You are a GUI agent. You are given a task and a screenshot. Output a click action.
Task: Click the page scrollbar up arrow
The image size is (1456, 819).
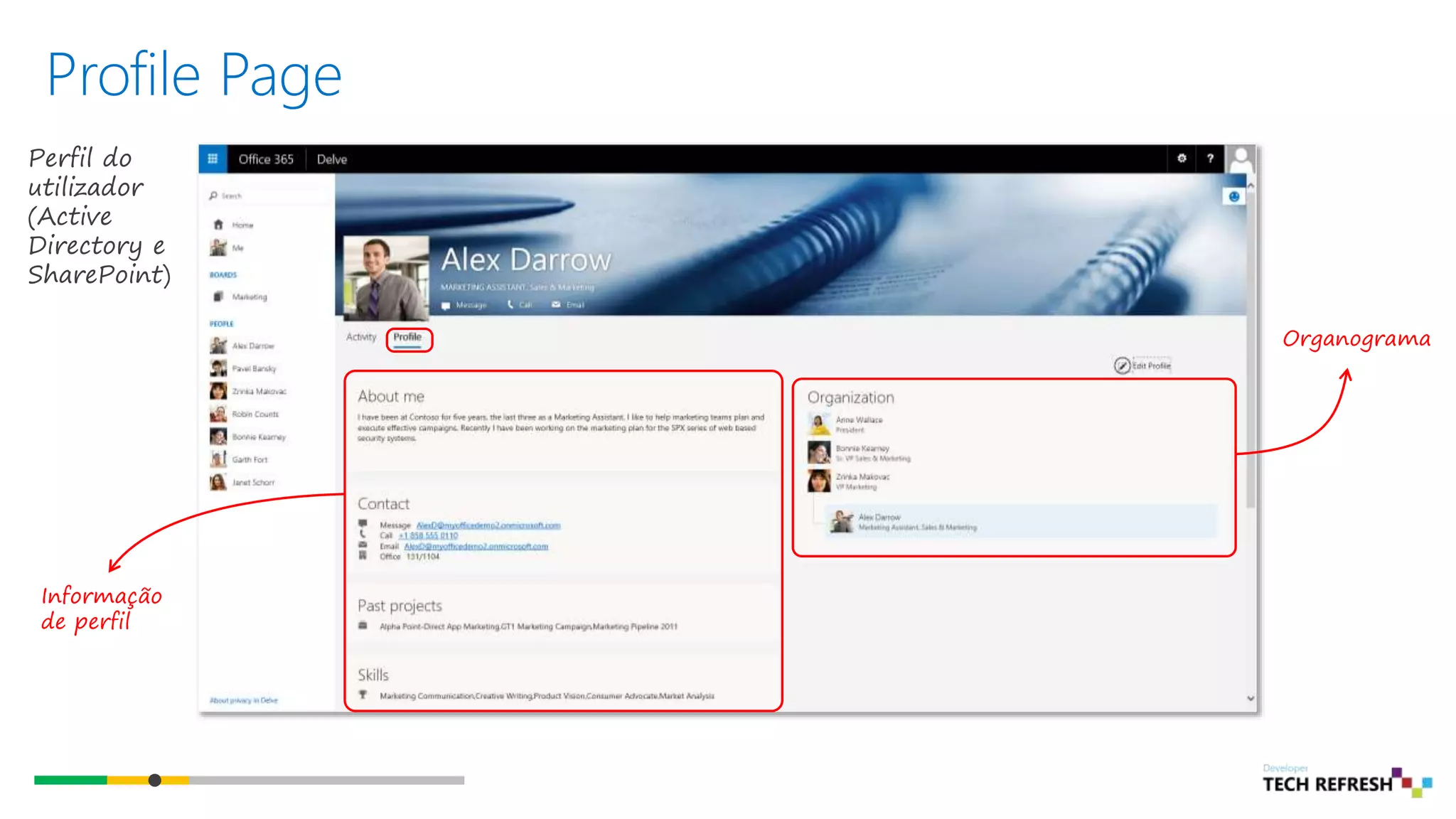(1251, 186)
